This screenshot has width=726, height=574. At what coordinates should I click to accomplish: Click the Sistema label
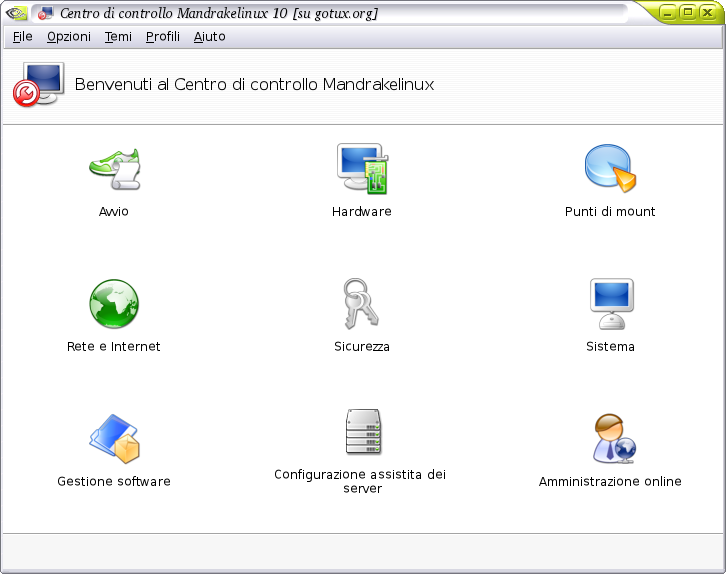tap(610, 347)
